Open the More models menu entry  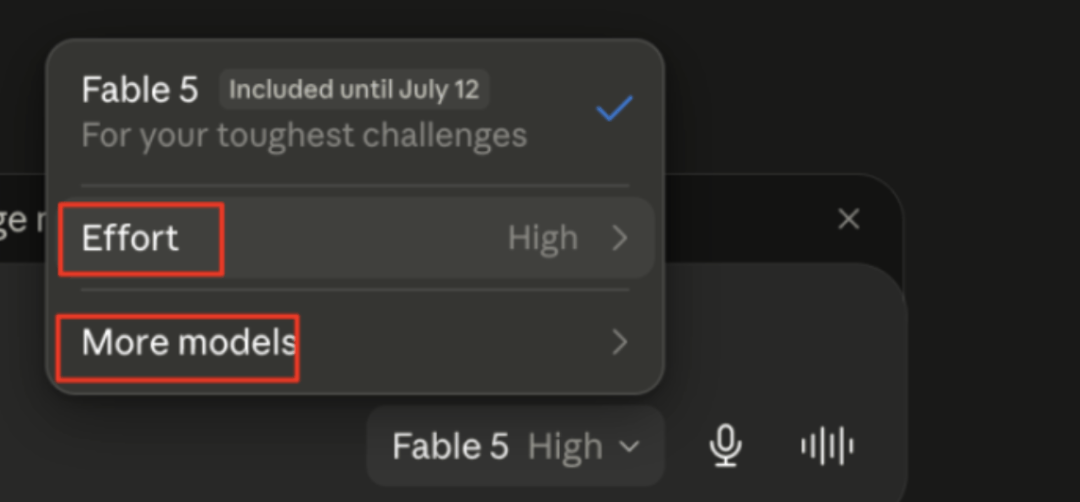[355, 342]
